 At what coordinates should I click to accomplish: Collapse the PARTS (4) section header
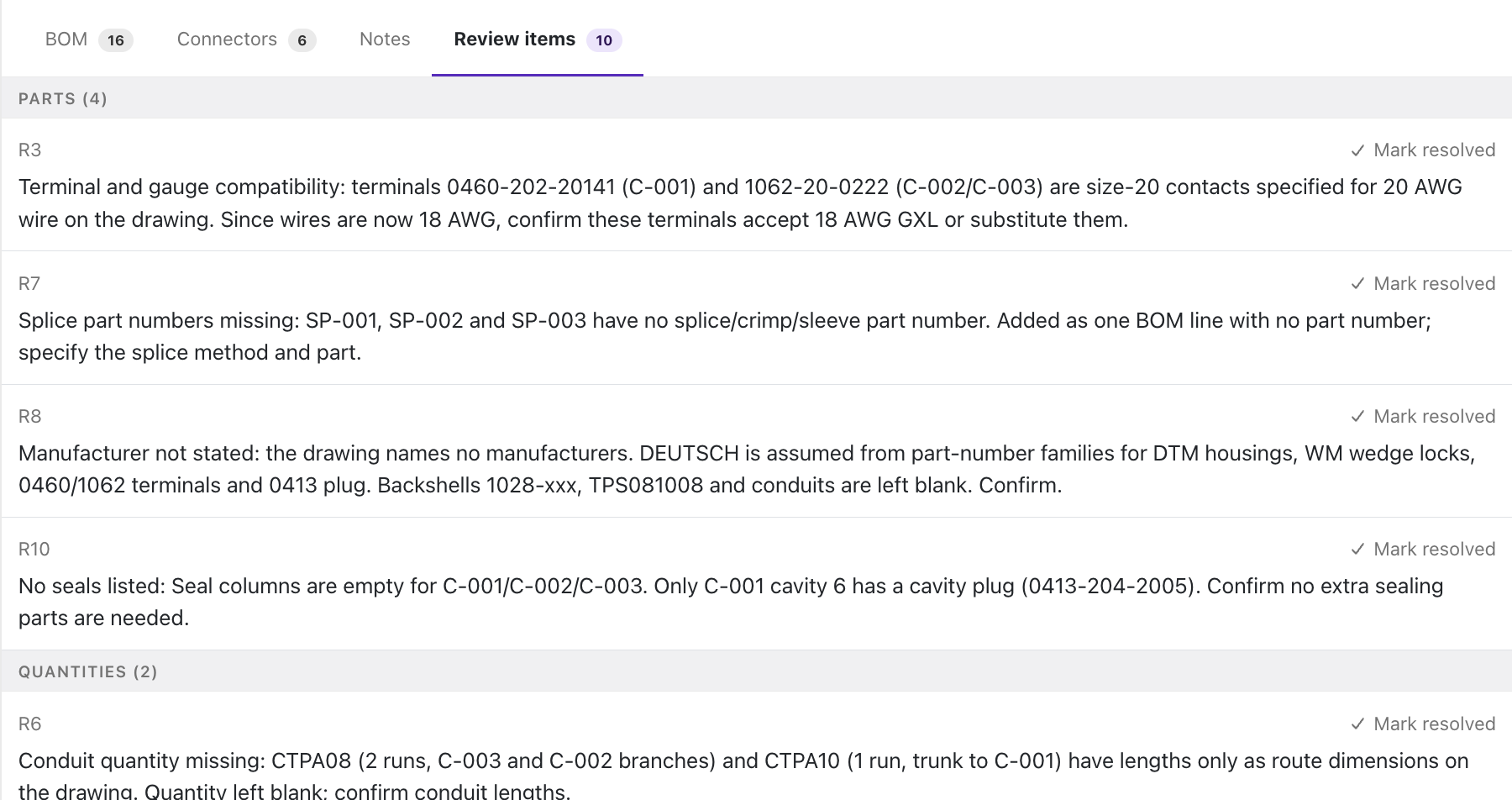tap(756, 98)
